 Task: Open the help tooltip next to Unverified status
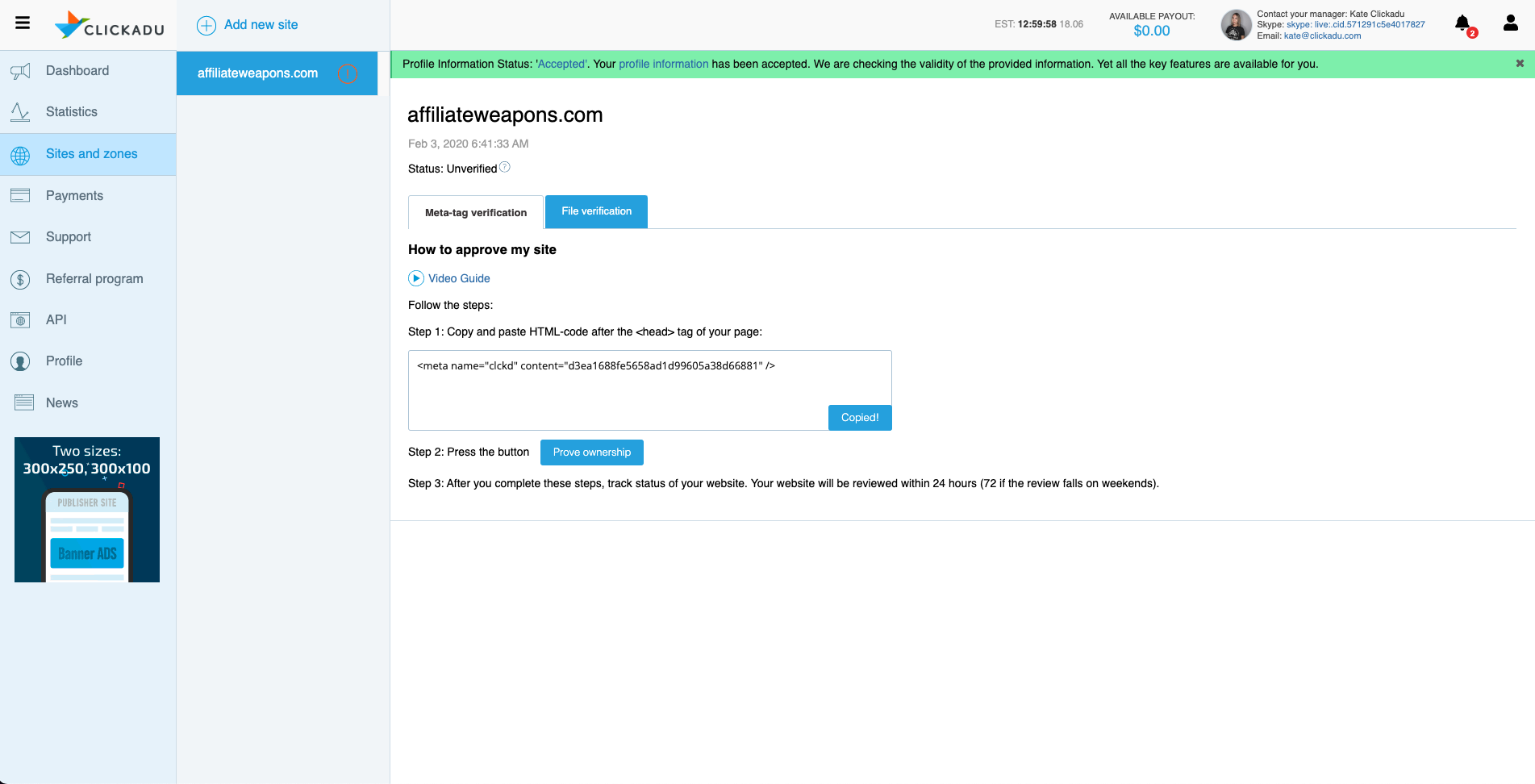tap(505, 166)
